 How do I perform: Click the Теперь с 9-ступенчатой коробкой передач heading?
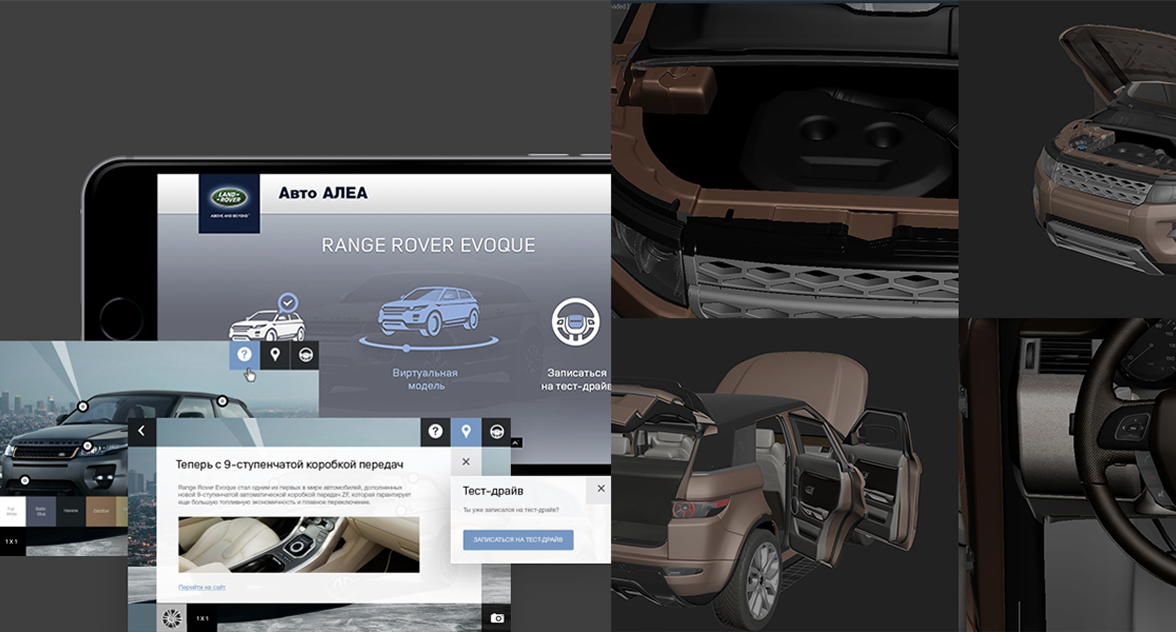[290, 465]
